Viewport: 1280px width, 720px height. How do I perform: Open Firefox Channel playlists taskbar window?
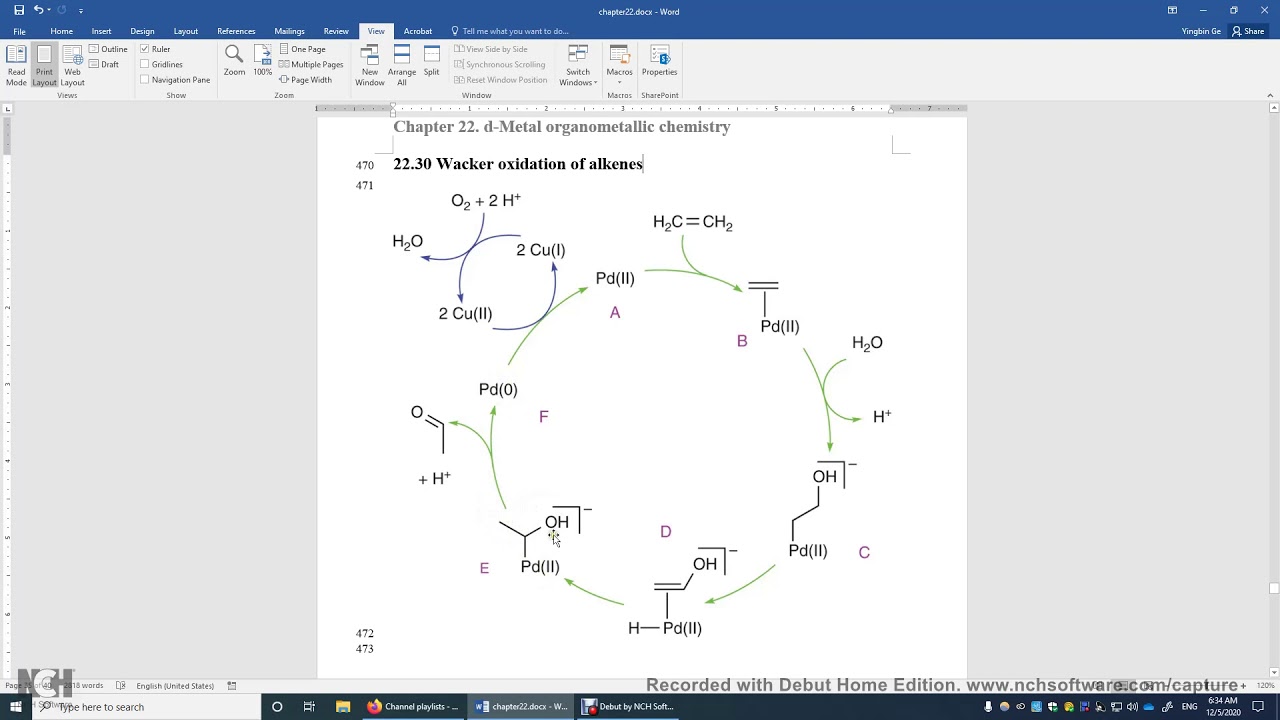click(x=413, y=707)
